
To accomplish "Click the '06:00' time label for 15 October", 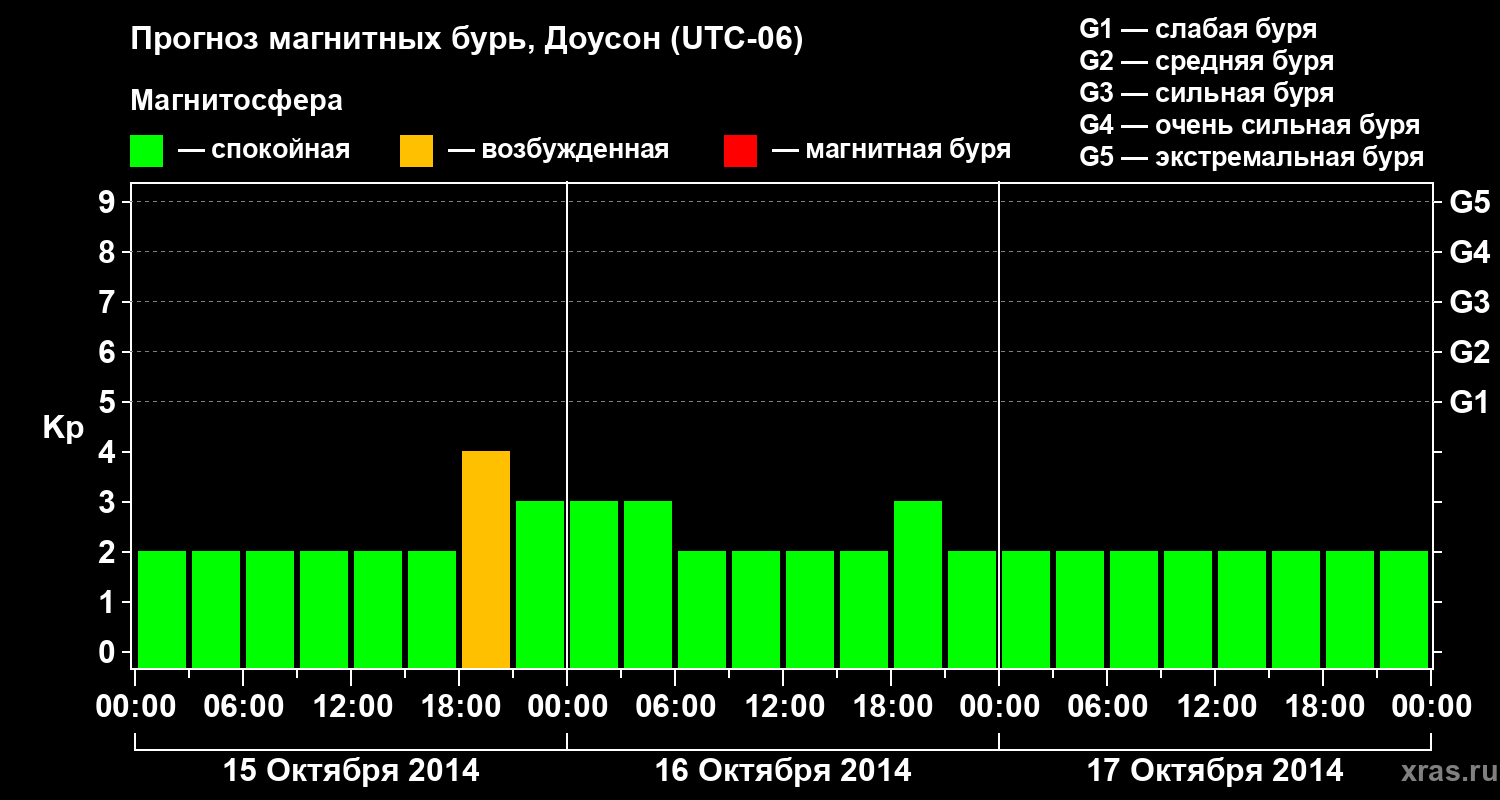I will tap(243, 707).
